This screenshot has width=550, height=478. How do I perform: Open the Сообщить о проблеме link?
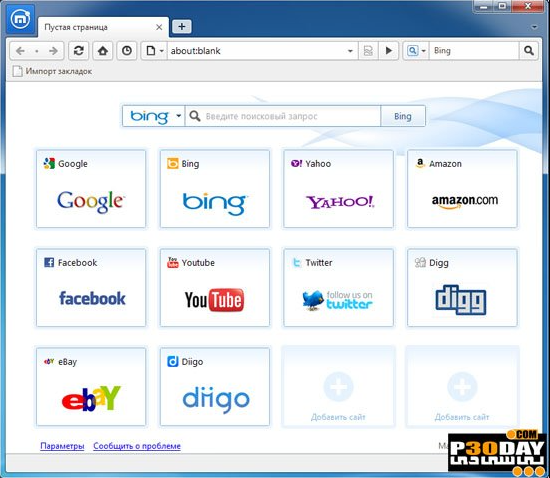pos(137,446)
